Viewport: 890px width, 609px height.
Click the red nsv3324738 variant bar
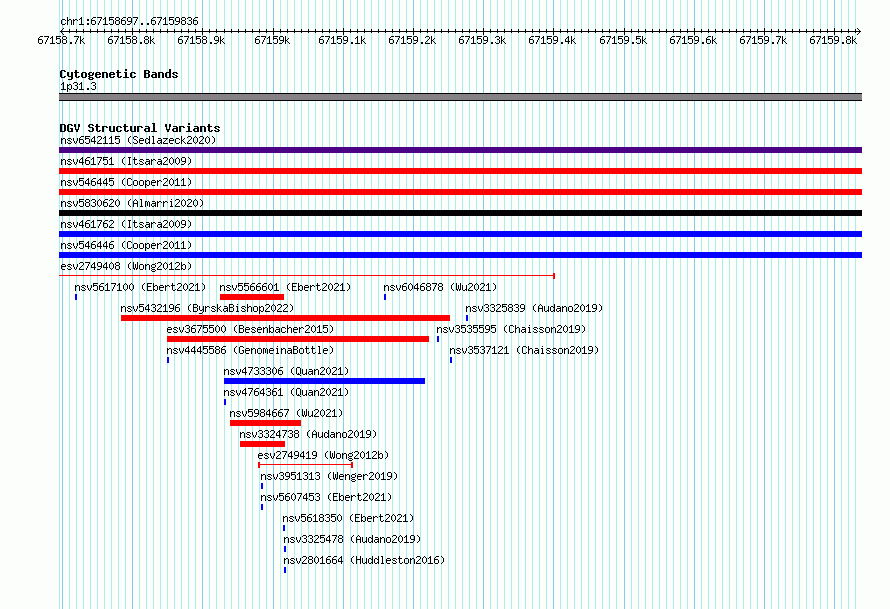click(262, 444)
